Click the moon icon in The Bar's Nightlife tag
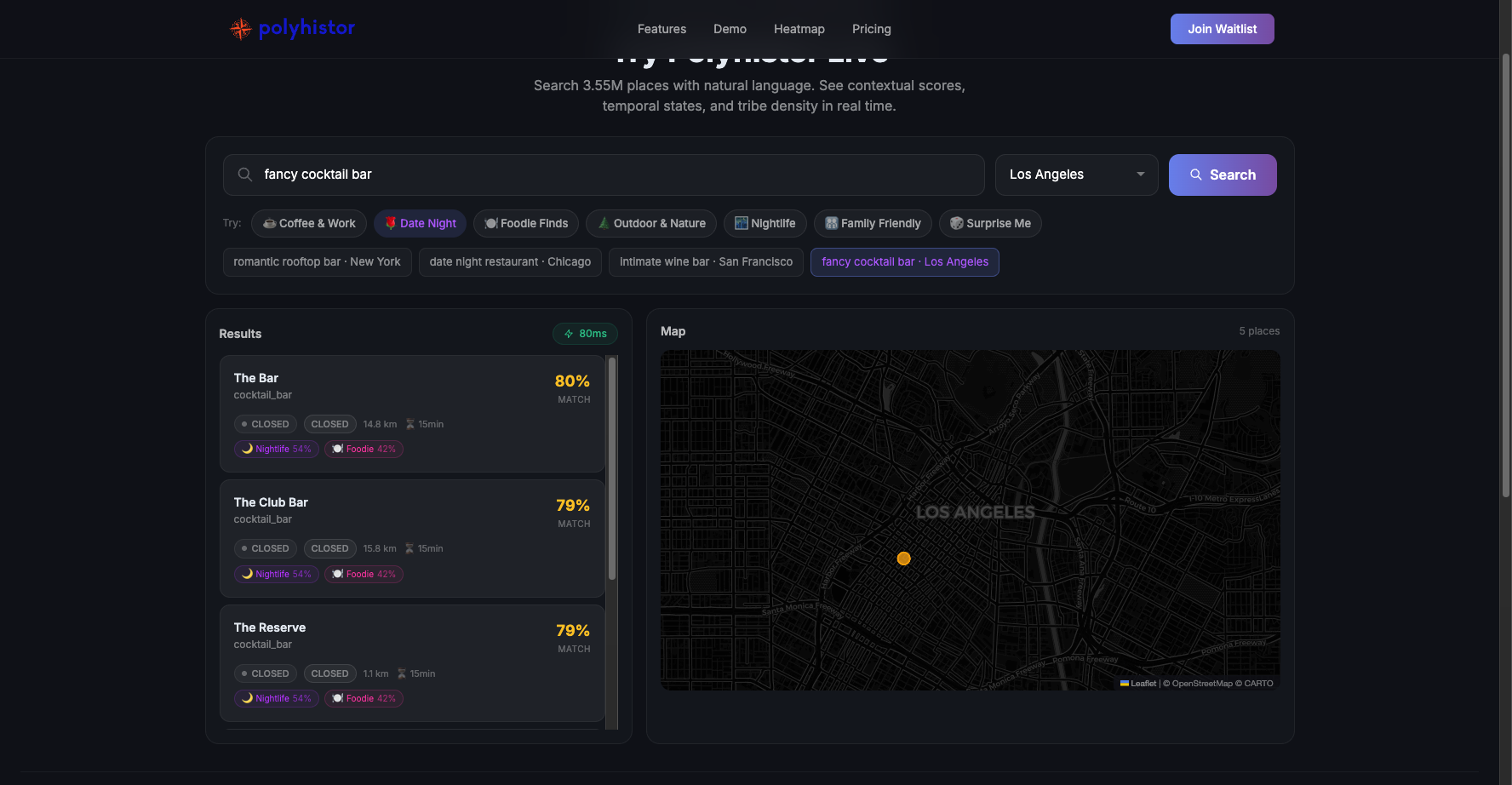The image size is (1512, 785). coord(248,449)
